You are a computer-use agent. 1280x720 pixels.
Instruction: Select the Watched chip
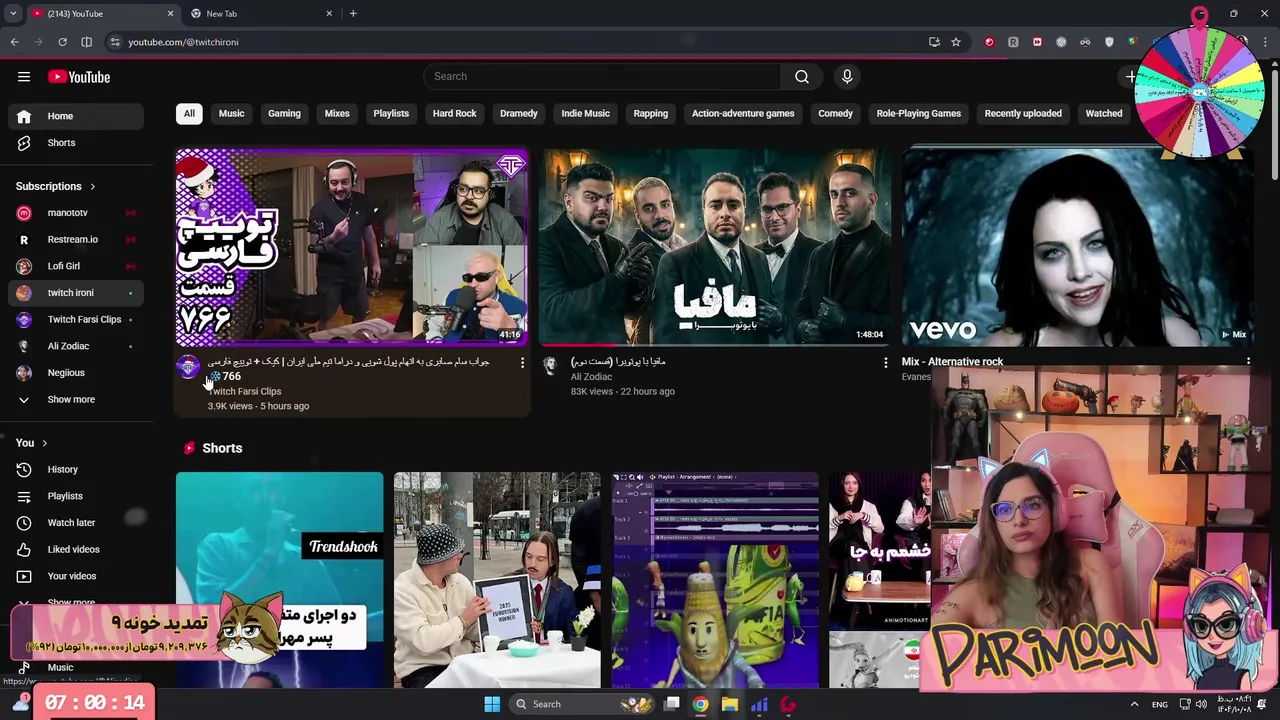tap(1104, 114)
